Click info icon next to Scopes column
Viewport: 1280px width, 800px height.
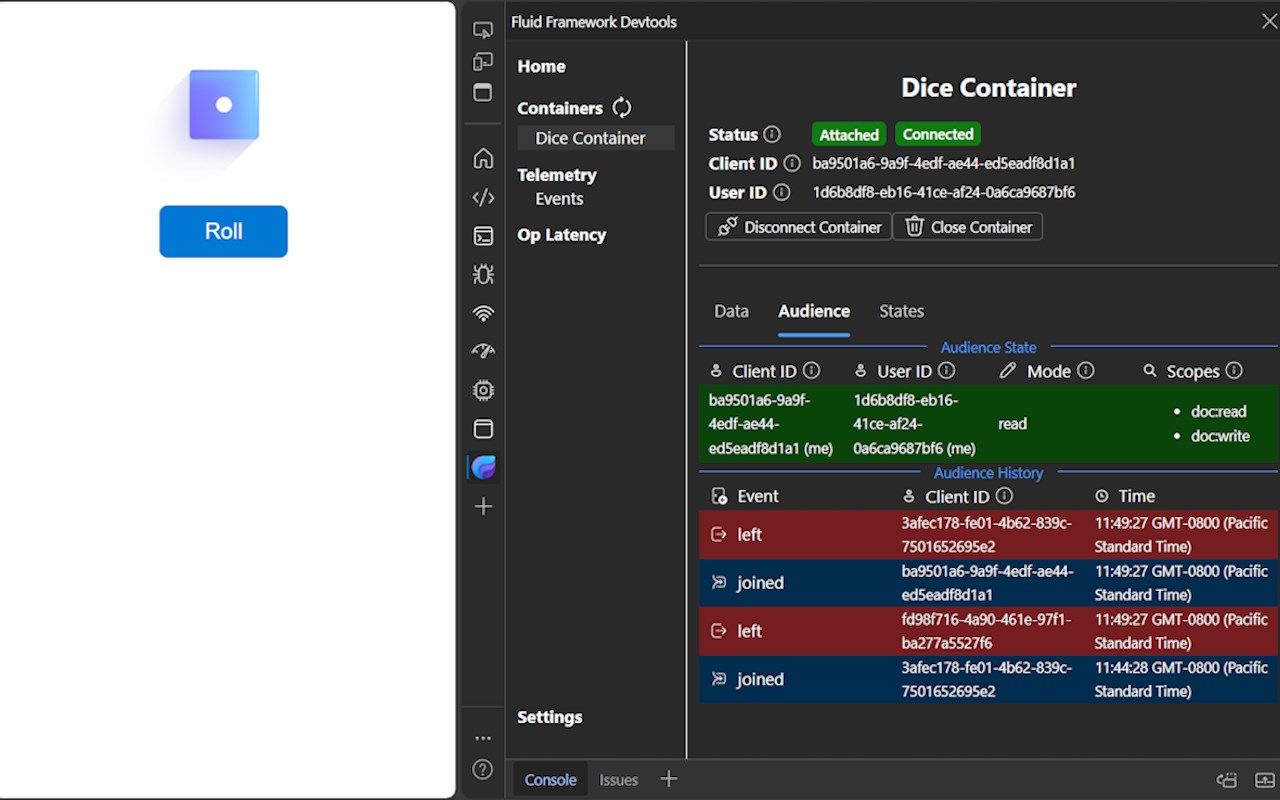click(1234, 371)
